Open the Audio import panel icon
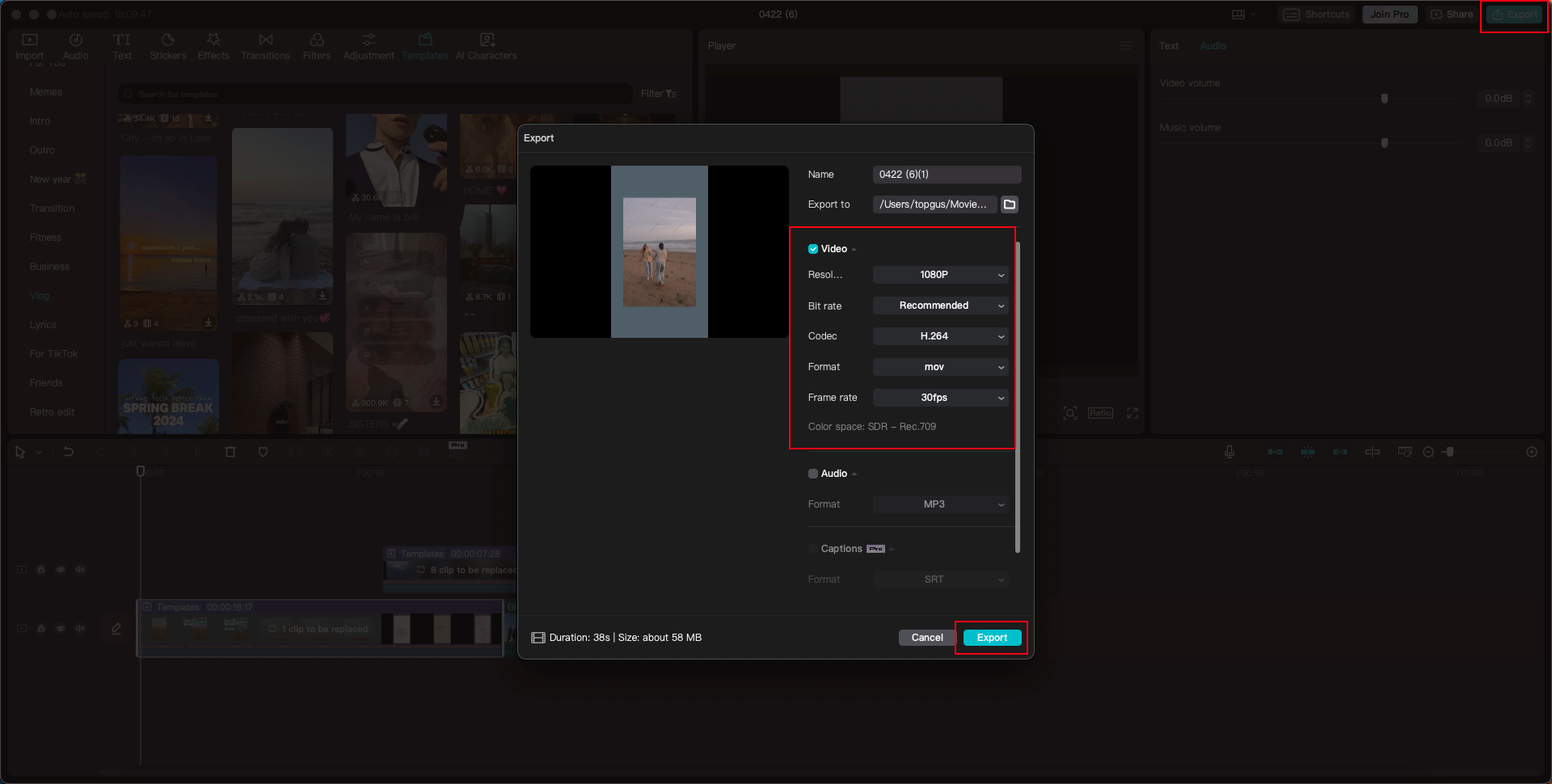Image resolution: width=1552 pixels, height=784 pixels. point(75,39)
